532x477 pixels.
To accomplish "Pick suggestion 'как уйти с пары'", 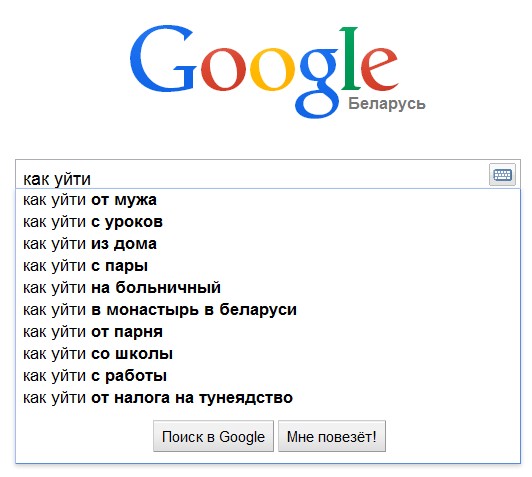I will click(x=268, y=266).
